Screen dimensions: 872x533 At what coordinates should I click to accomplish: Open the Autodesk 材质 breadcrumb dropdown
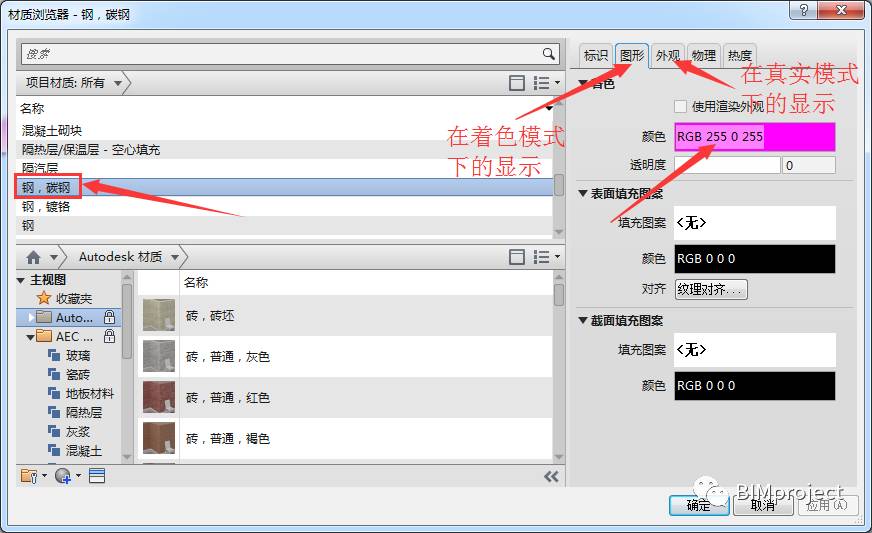[175, 257]
